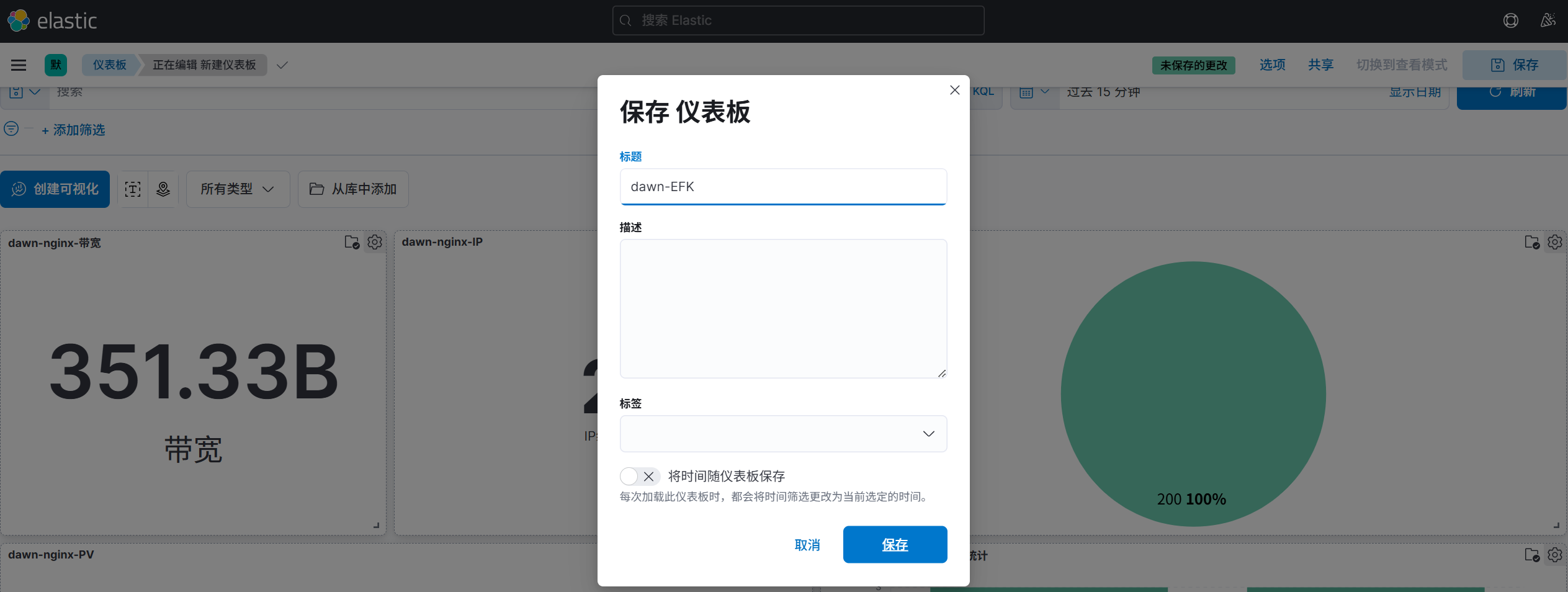
Task: Click 创建可视化 button
Action: [x=55, y=189]
